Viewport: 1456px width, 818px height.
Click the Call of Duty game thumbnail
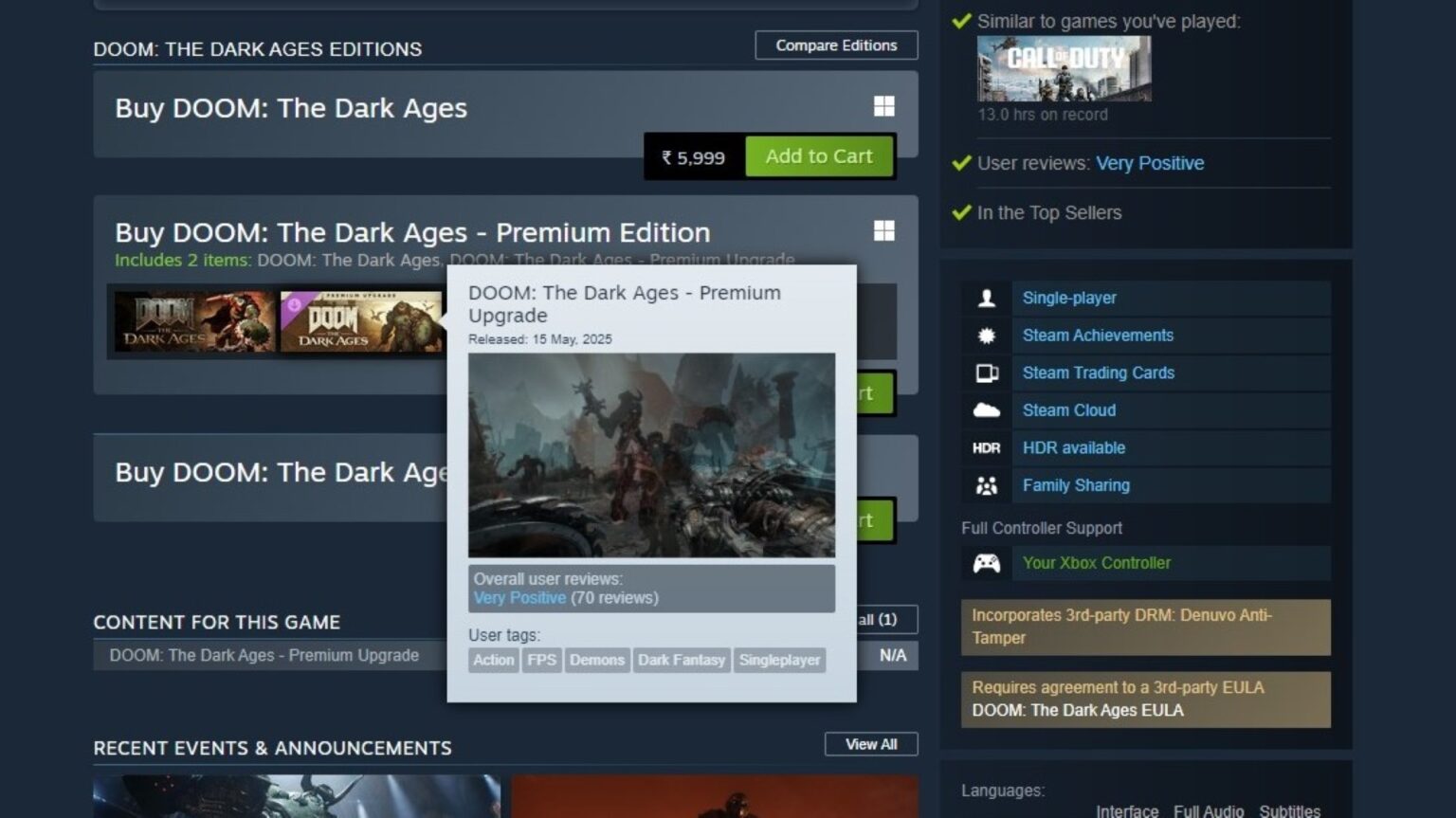click(x=1064, y=66)
